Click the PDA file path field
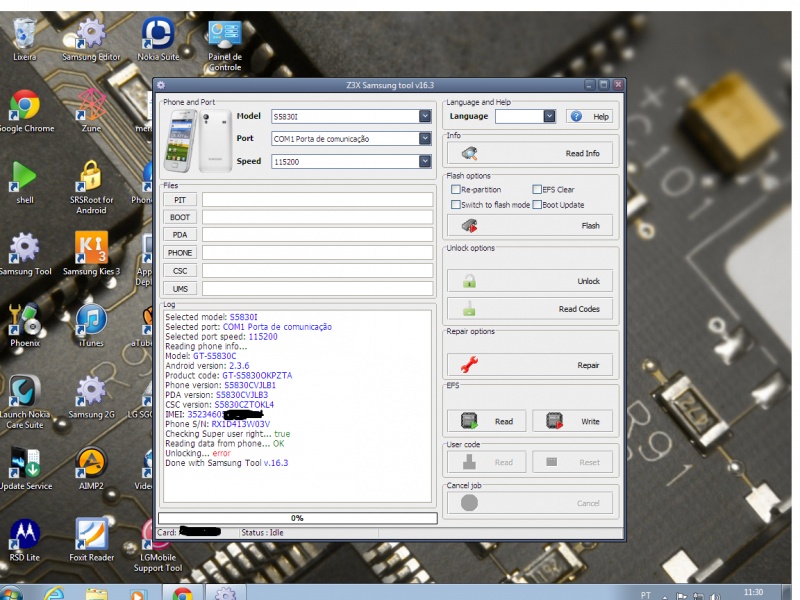Image resolution: width=800 pixels, height=600 pixels. coord(317,235)
